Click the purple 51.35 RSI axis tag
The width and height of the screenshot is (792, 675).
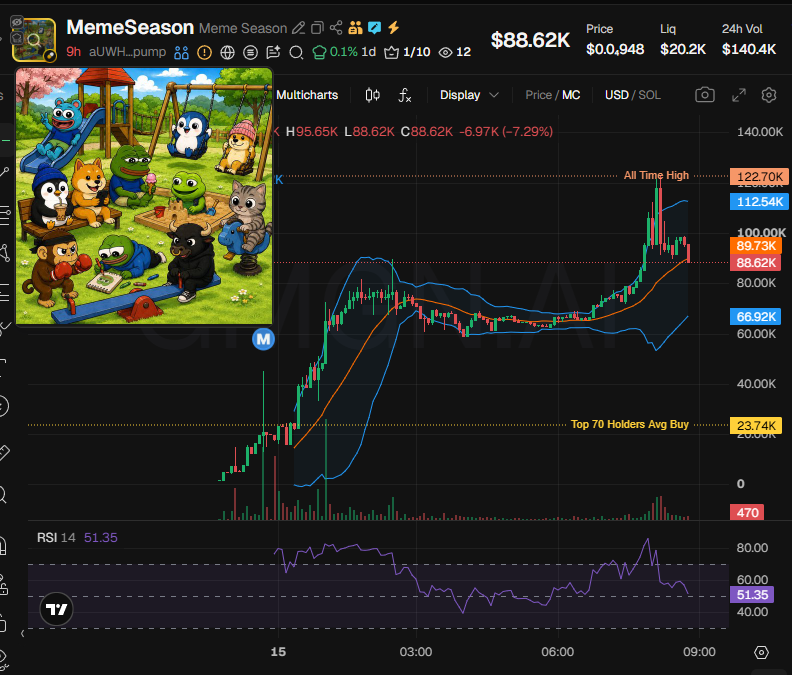coord(752,595)
